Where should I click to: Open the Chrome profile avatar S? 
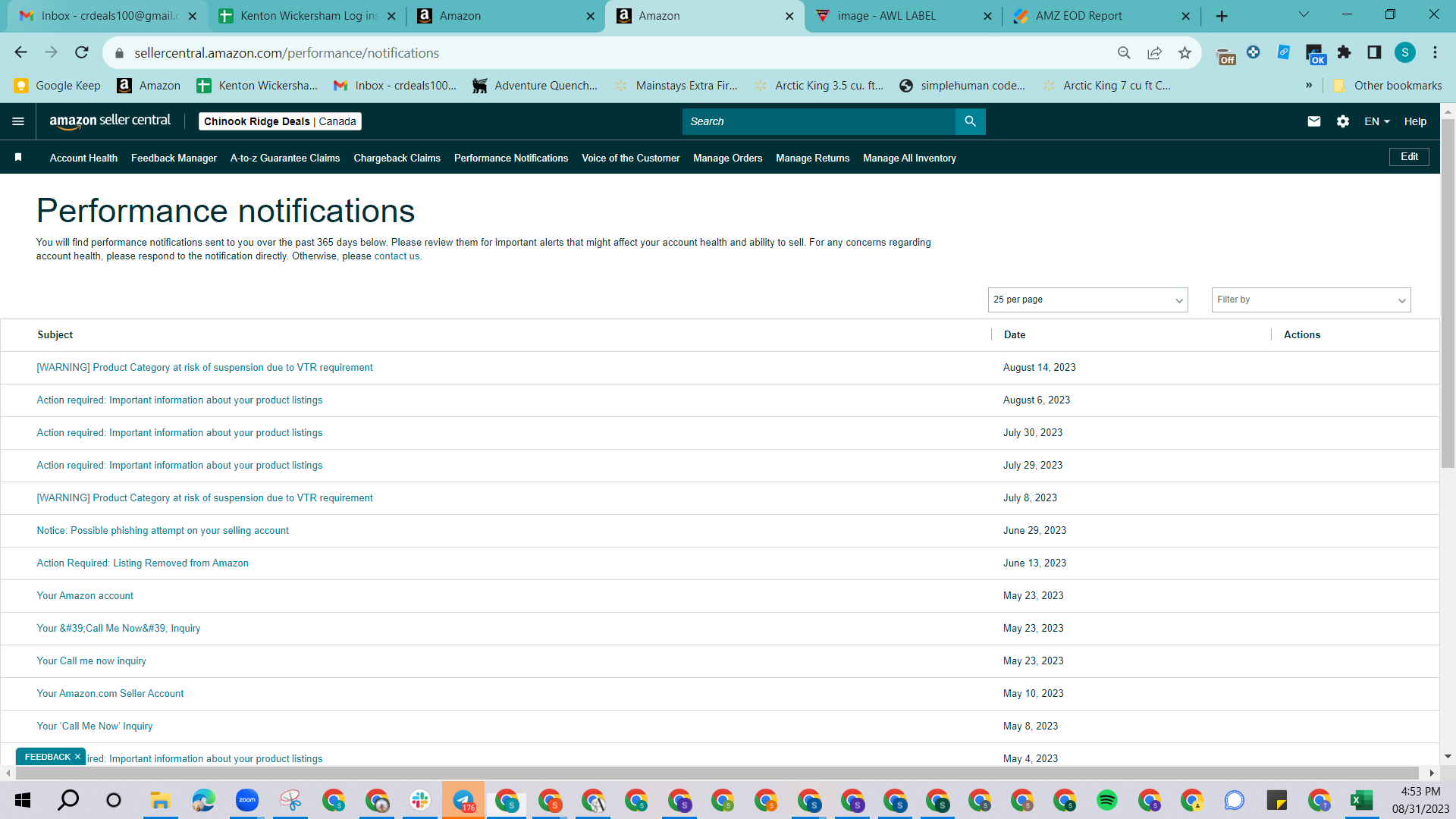point(1405,52)
